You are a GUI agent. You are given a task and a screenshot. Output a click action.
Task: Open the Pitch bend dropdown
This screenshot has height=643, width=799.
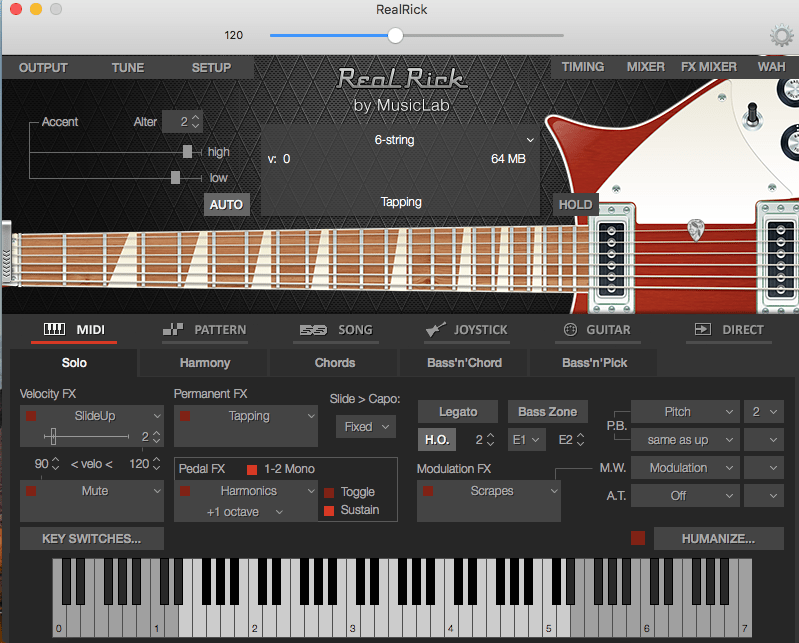tap(685, 412)
